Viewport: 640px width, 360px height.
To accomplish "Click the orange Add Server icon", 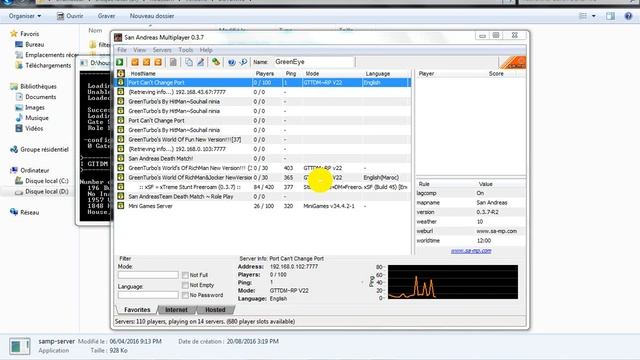I will tap(135, 62).
